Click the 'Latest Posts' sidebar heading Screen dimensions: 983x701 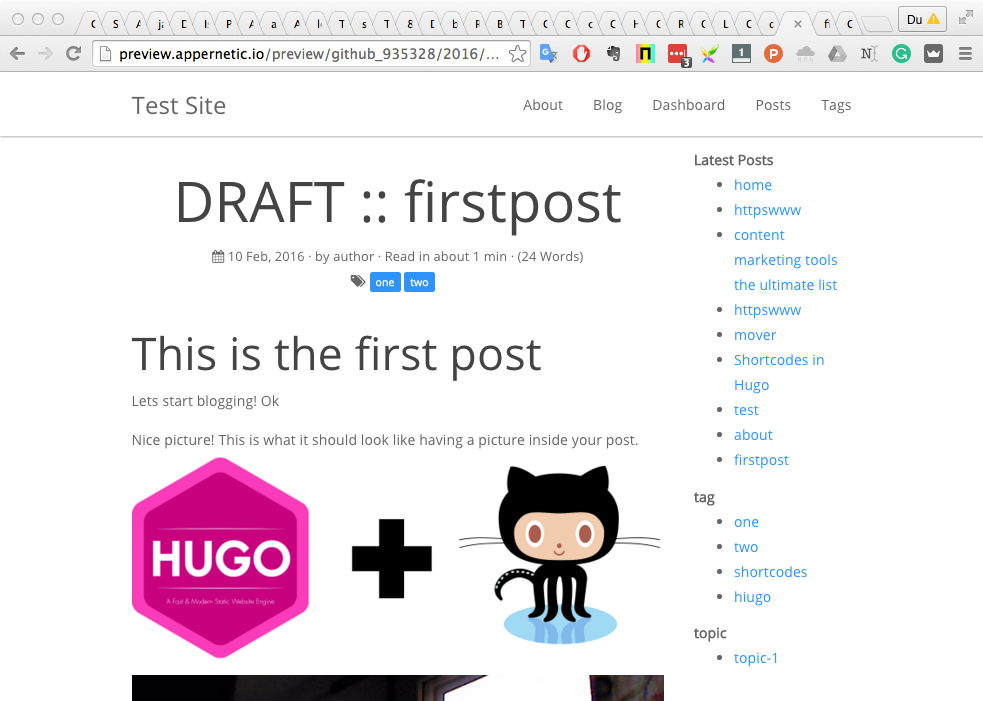click(x=733, y=160)
